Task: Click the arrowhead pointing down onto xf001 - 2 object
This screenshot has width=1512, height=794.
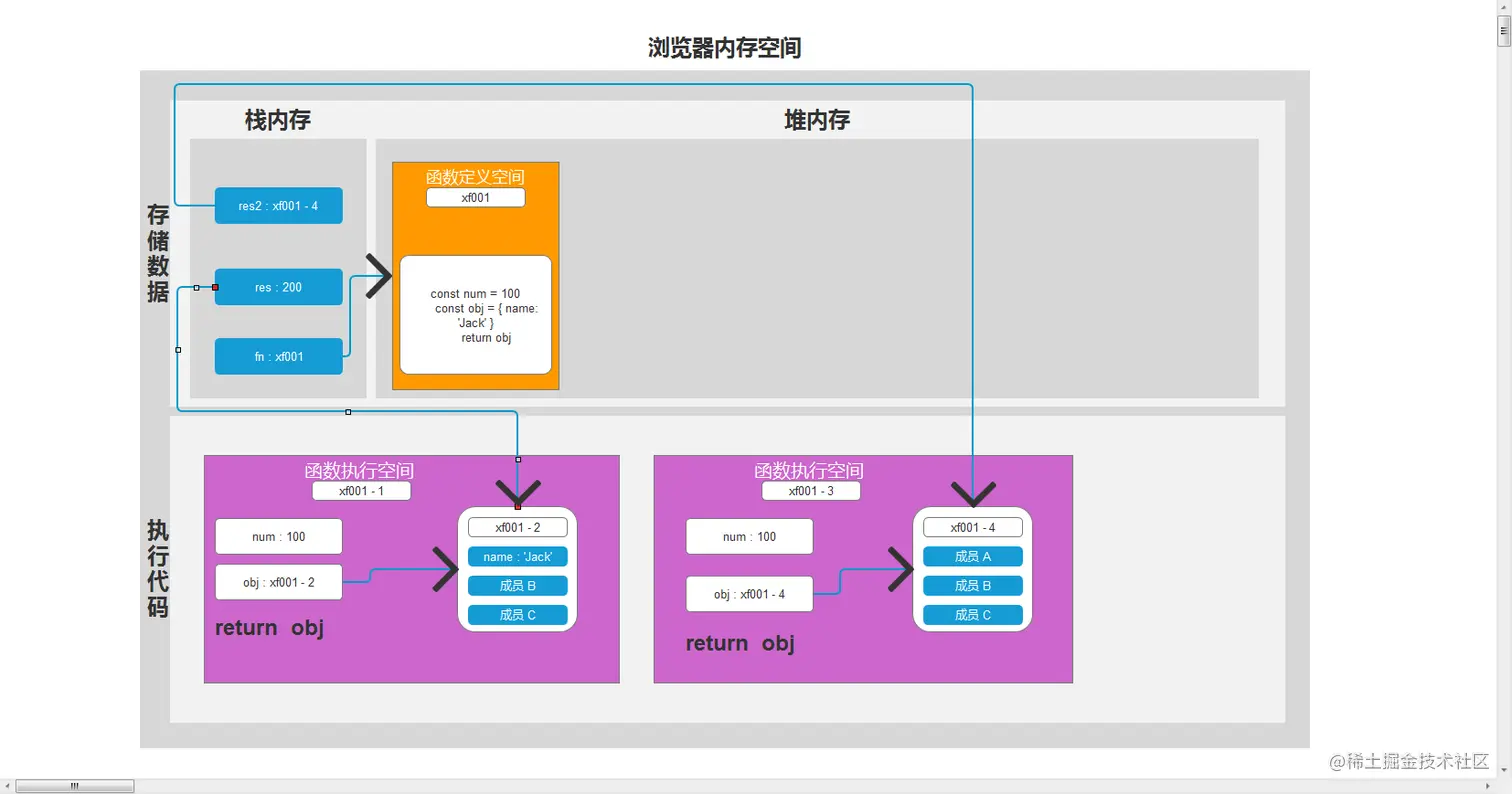Action: 518,494
